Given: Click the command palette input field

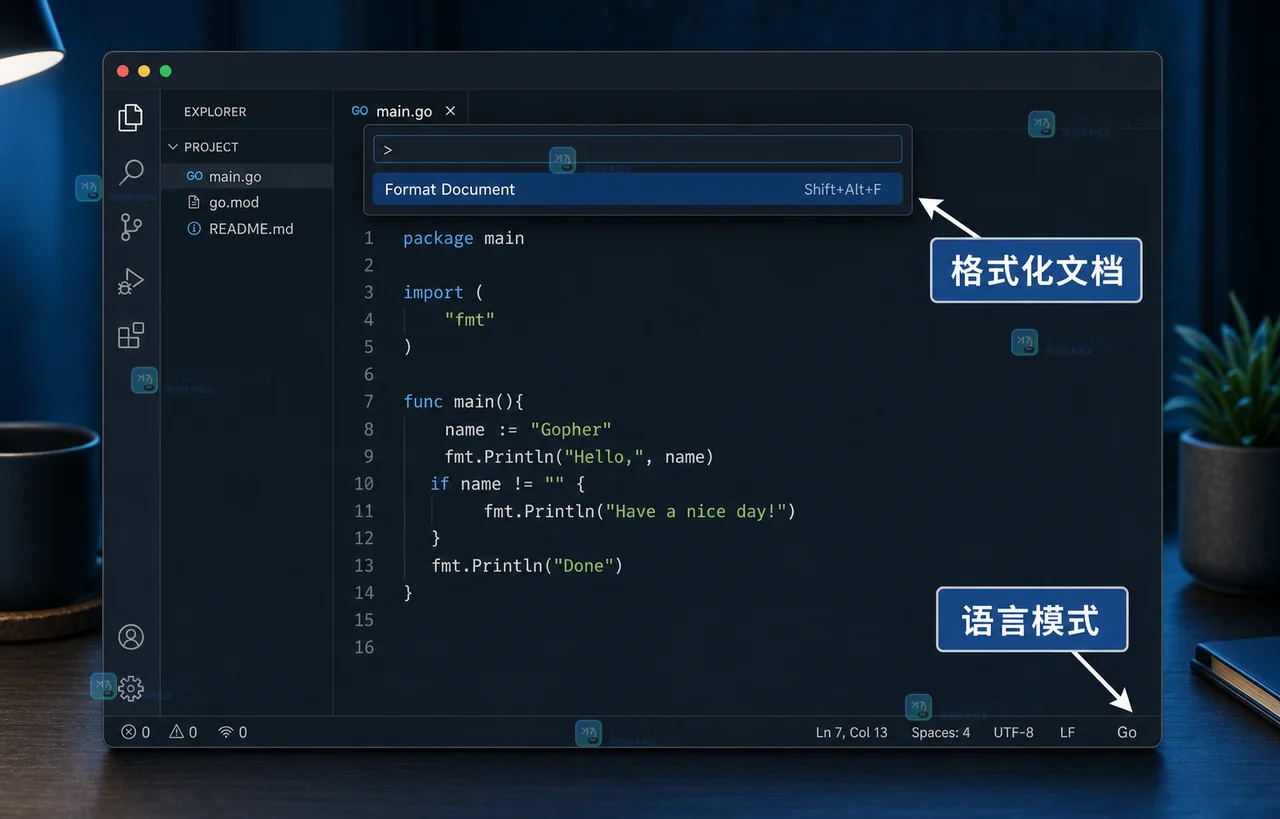Looking at the screenshot, I should coord(638,149).
